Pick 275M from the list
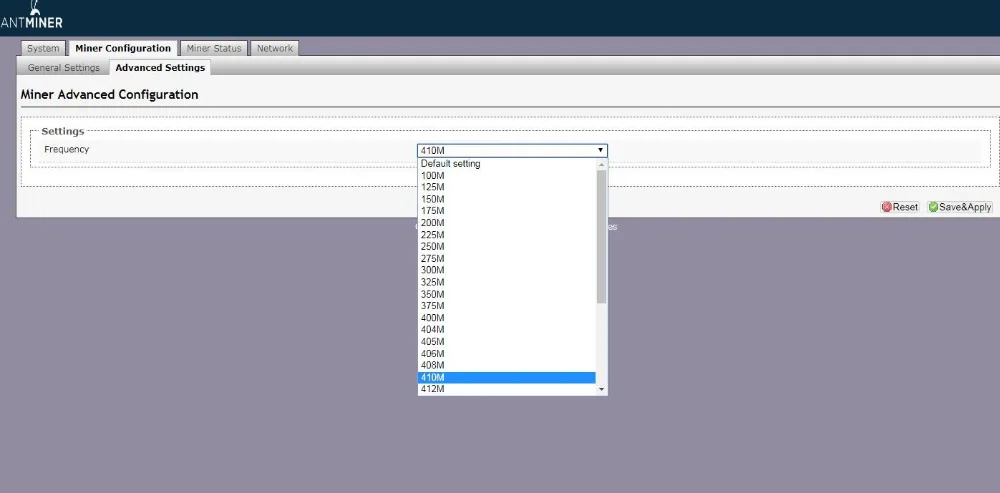1000x493 pixels. pos(507,258)
